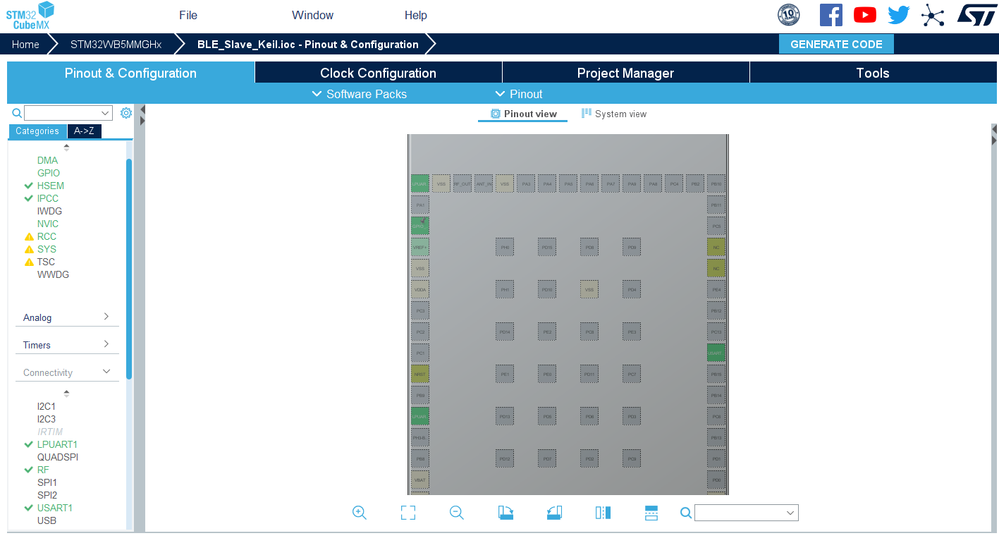The image size is (999, 534).
Task: Click the pin search magnifier icon
Action: 686,512
